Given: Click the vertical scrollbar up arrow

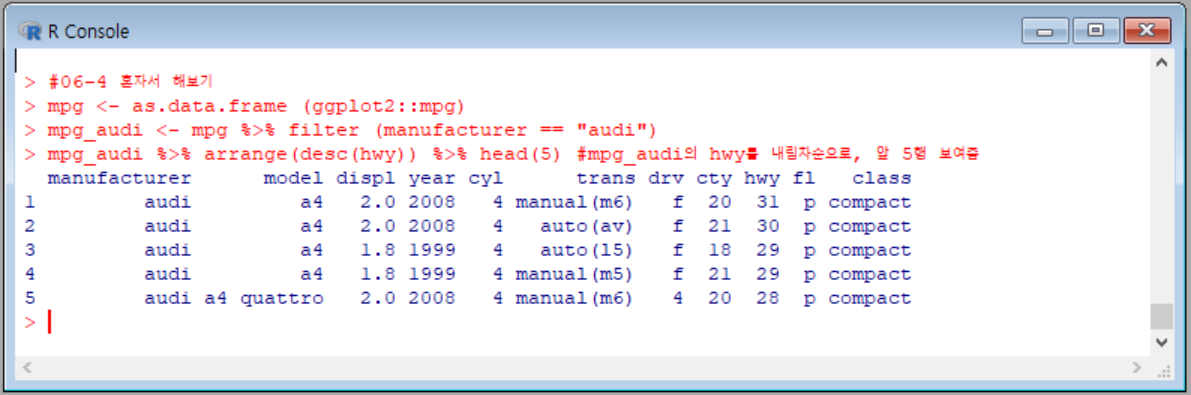Looking at the screenshot, I should (1161, 63).
